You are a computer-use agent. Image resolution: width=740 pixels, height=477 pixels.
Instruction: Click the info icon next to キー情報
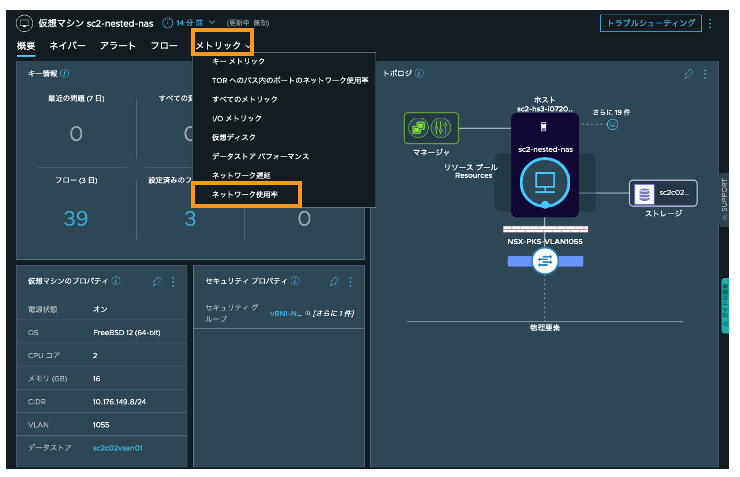coord(65,74)
